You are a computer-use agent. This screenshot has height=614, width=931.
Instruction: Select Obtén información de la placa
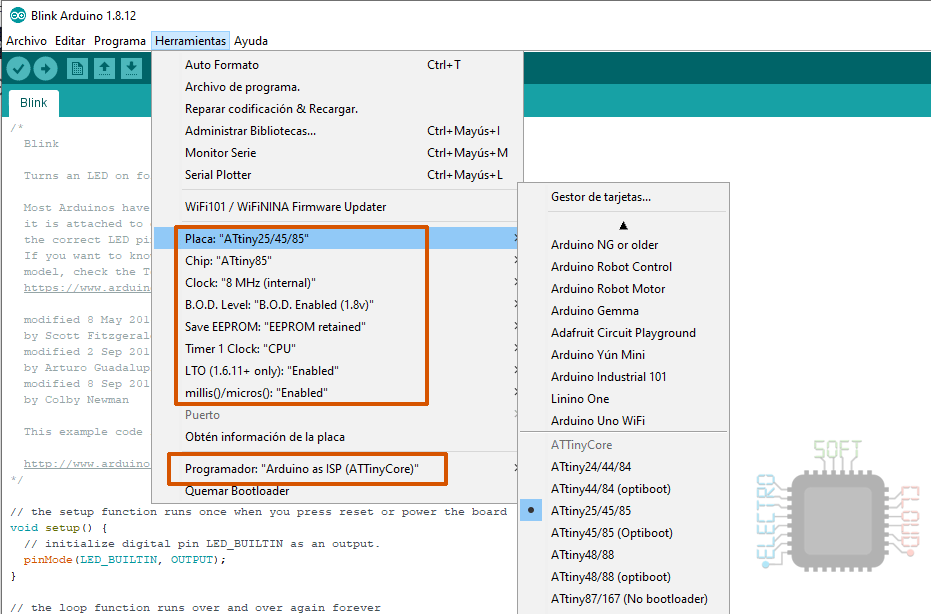point(336,436)
